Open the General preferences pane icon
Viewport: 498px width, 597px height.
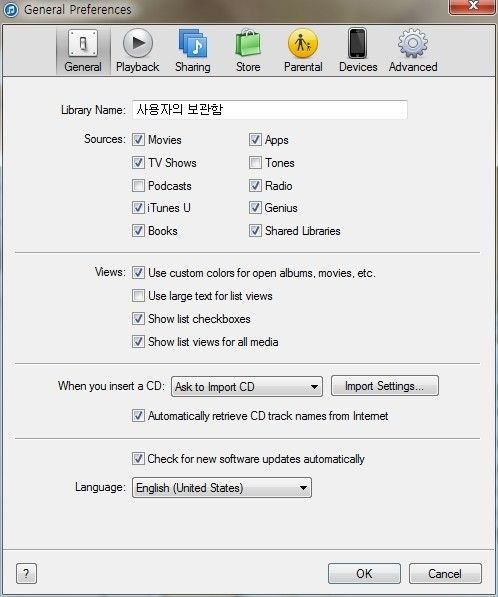tap(83, 50)
